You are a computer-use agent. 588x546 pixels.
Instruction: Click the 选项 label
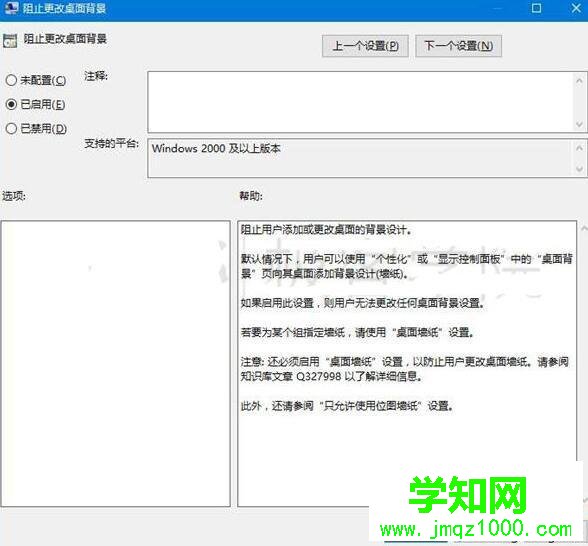[14, 195]
